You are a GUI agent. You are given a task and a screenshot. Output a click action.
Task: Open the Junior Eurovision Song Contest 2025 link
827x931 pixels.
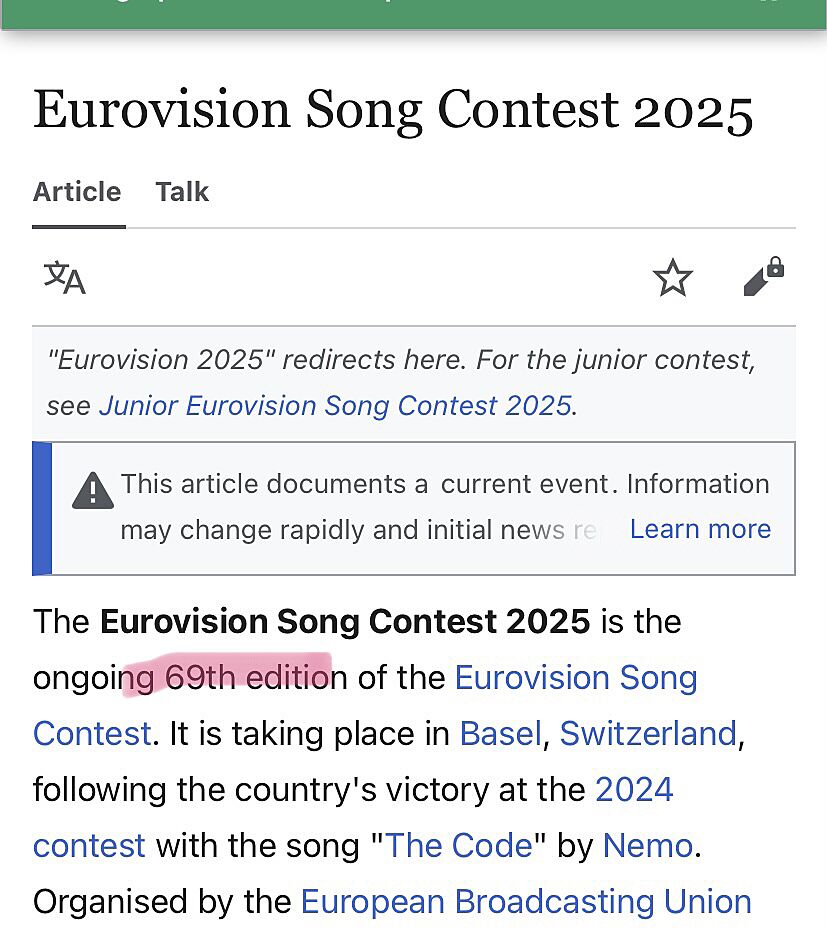(x=335, y=405)
